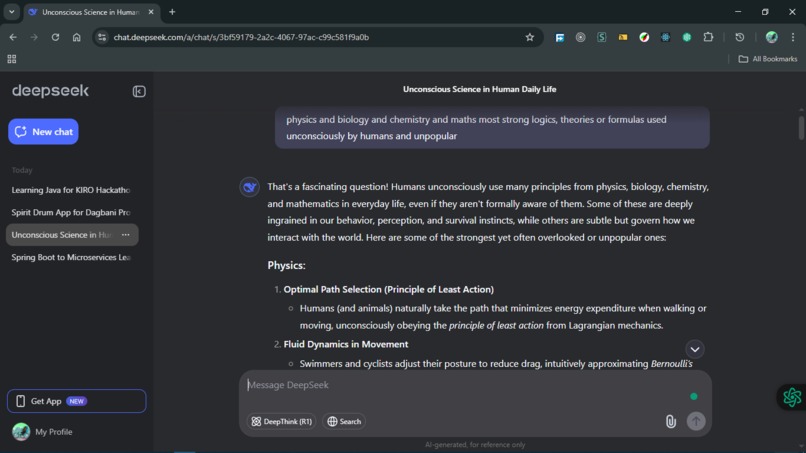
Task: Jump to bottom with down-chevron button
Action: coord(694,349)
